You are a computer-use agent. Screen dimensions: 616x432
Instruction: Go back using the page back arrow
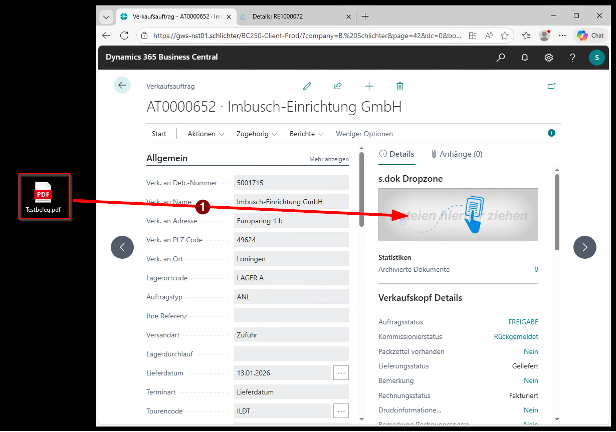tap(122, 85)
